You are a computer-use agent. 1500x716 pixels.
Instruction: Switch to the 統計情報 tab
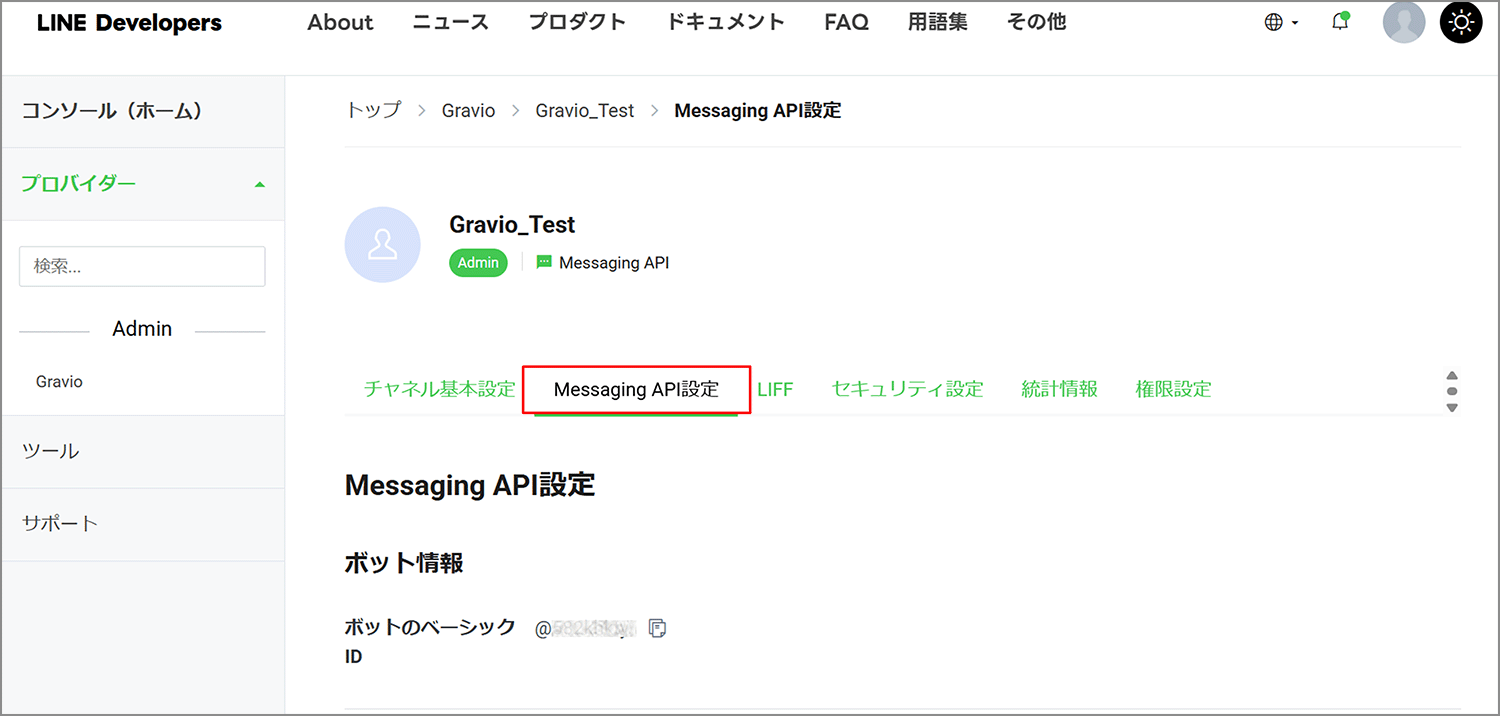tap(1059, 389)
